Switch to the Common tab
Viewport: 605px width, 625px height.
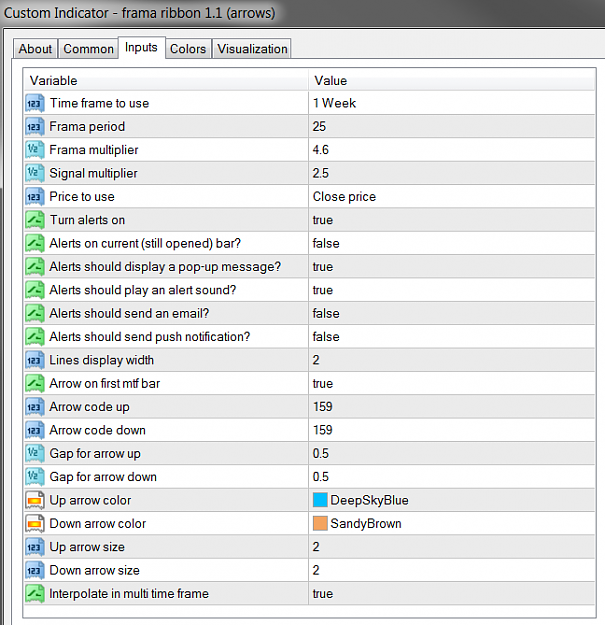(x=88, y=49)
